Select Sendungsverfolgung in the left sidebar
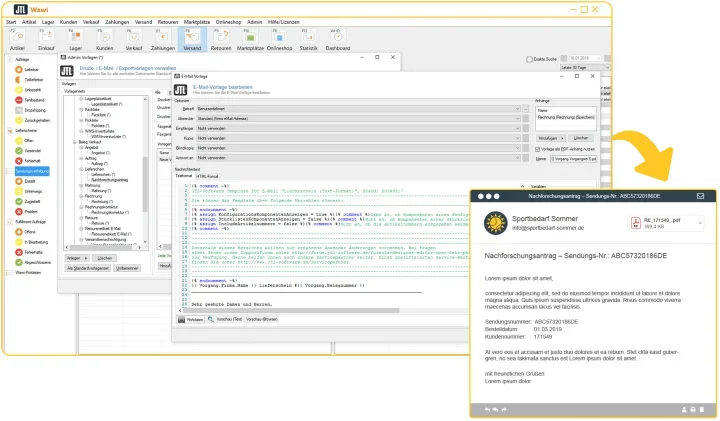Viewport: 720px width, 421px height. [32, 171]
